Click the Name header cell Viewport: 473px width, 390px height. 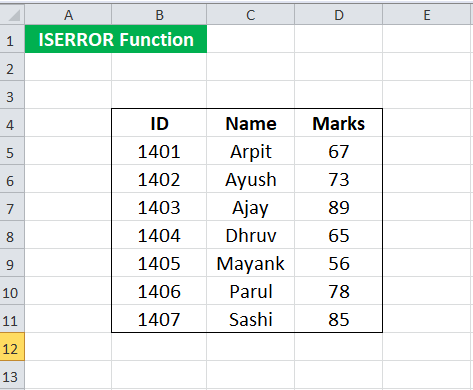250,123
